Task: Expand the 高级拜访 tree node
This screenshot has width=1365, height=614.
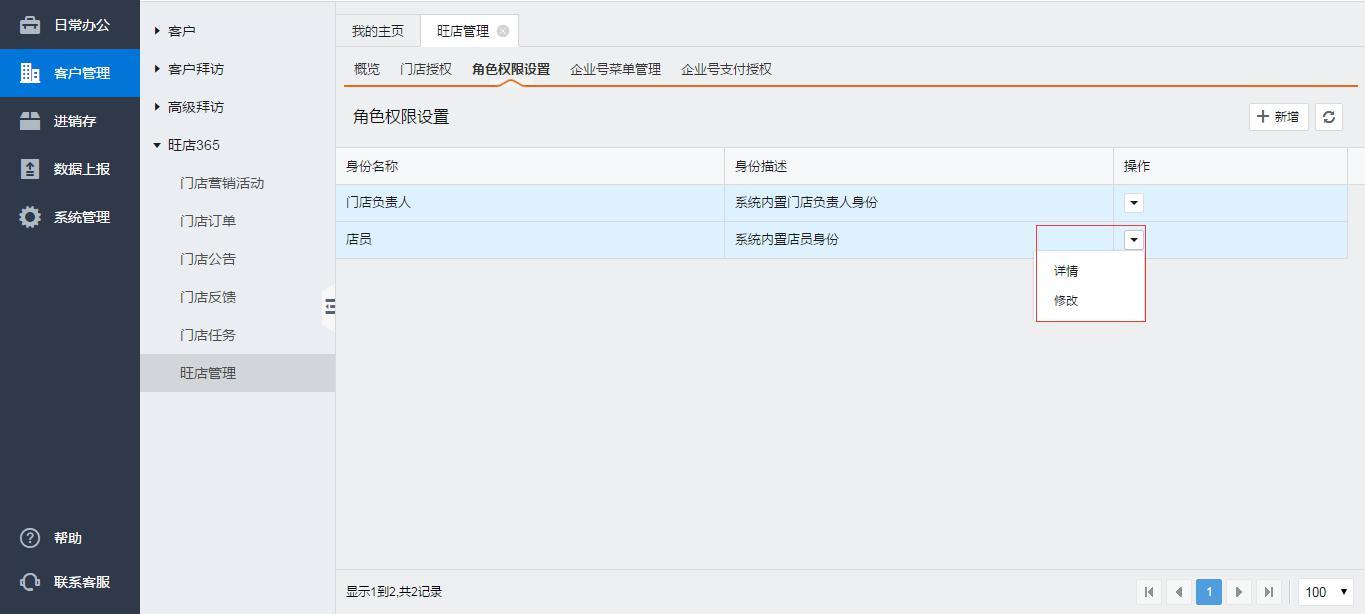Action: pyautogui.click(x=158, y=107)
